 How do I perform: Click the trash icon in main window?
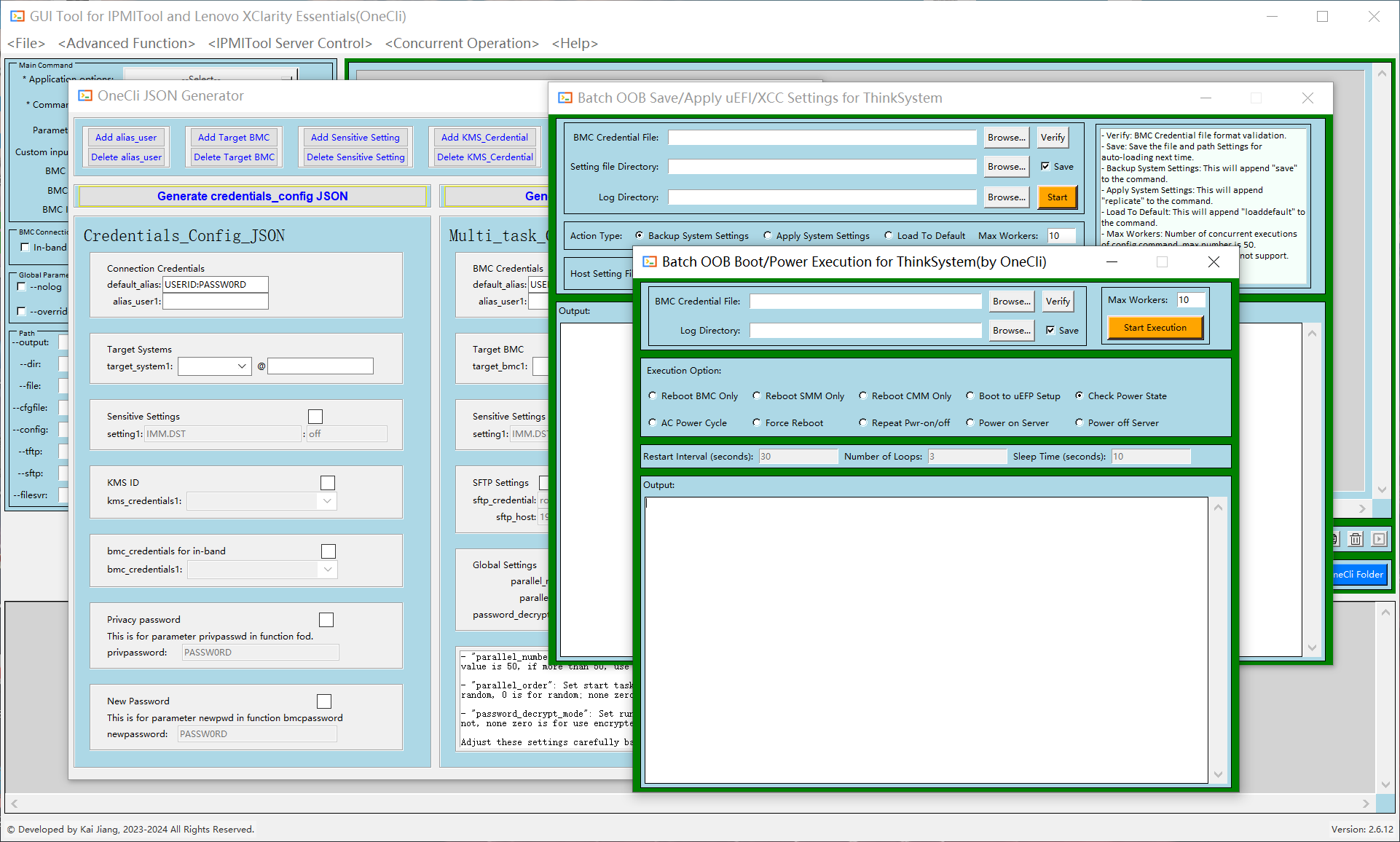[x=1356, y=539]
